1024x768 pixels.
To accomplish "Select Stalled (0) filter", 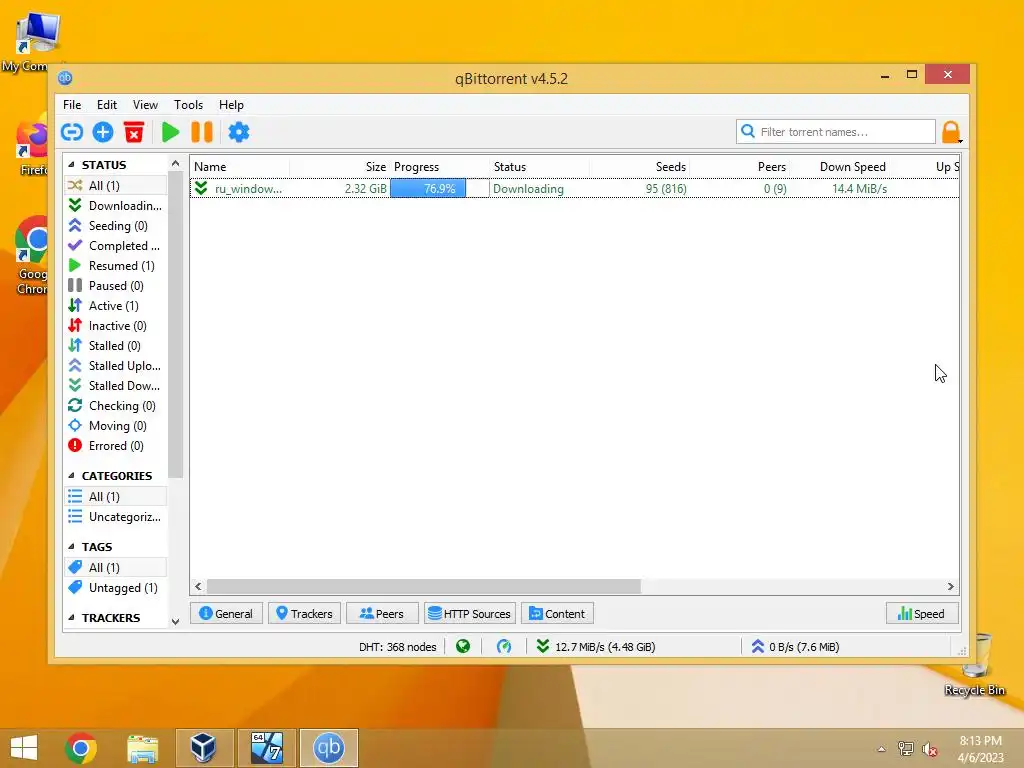I will (116, 346).
